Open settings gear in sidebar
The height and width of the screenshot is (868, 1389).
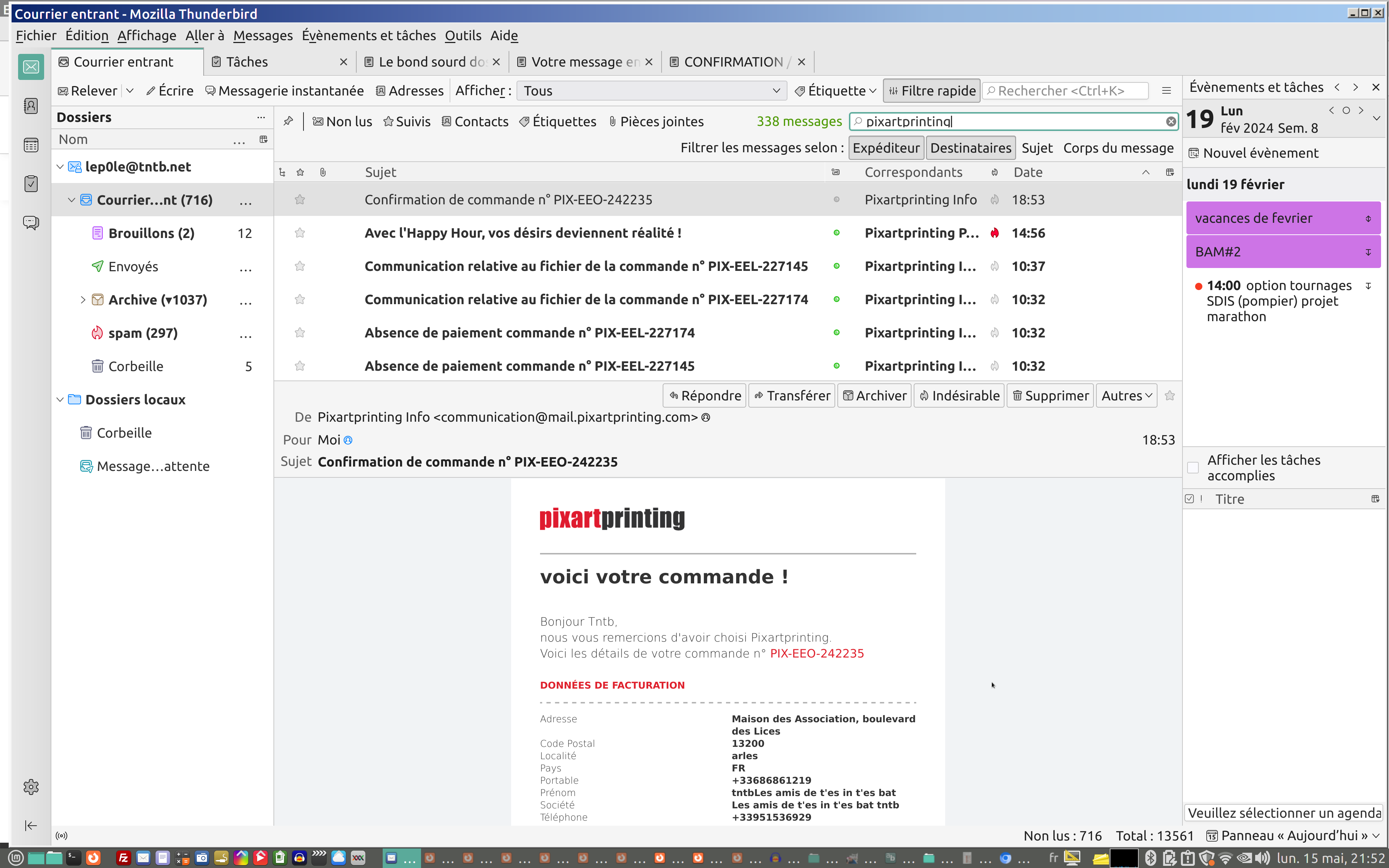click(31, 787)
